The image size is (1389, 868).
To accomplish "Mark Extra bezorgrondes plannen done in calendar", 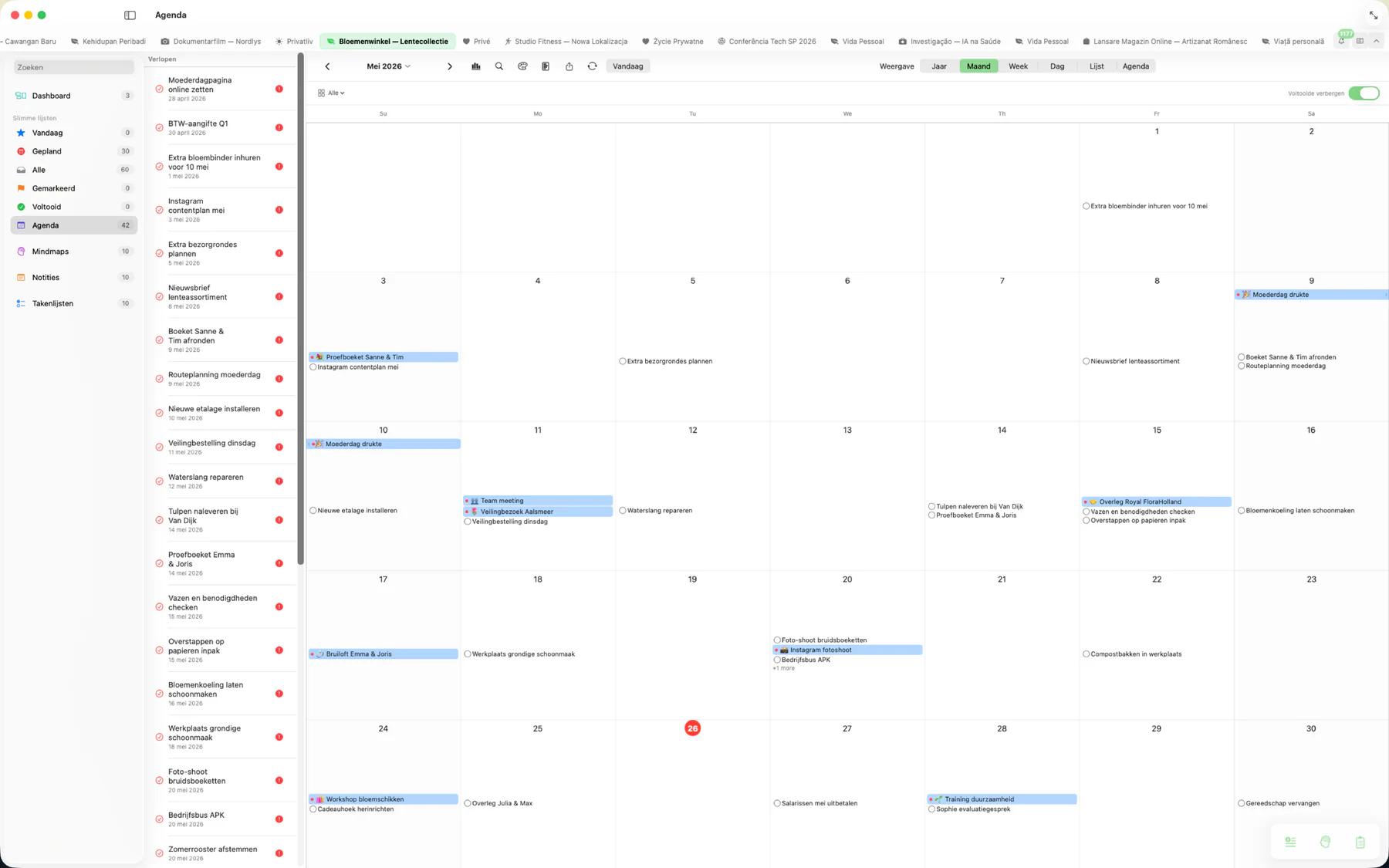I will coord(622,361).
